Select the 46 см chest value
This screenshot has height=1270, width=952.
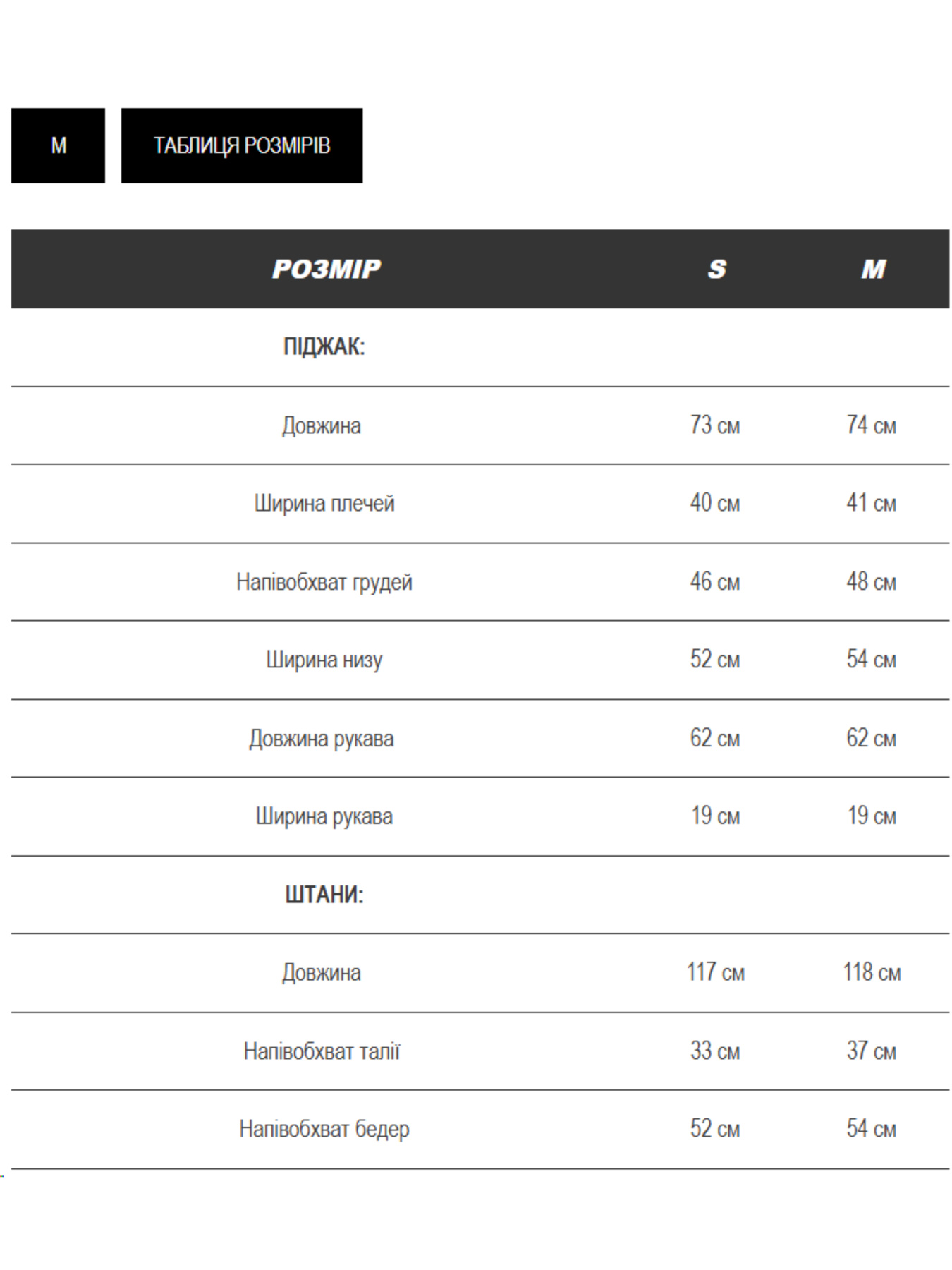[715, 581]
